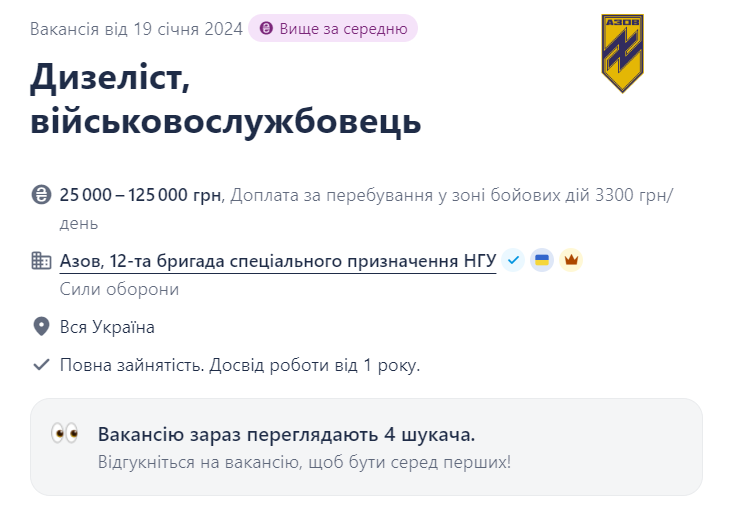Click the Вся Україна location text
This screenshot has height=513, width=733.
[x=107, y=327]
